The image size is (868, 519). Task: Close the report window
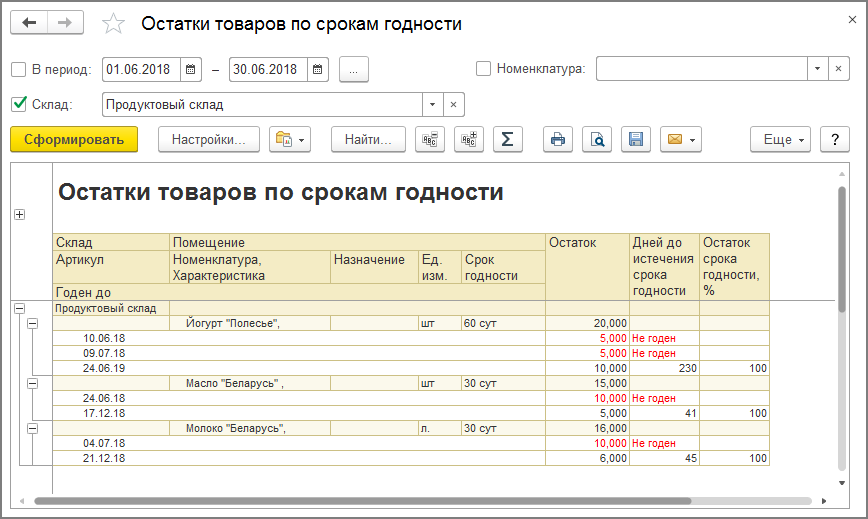coord(852,20)
